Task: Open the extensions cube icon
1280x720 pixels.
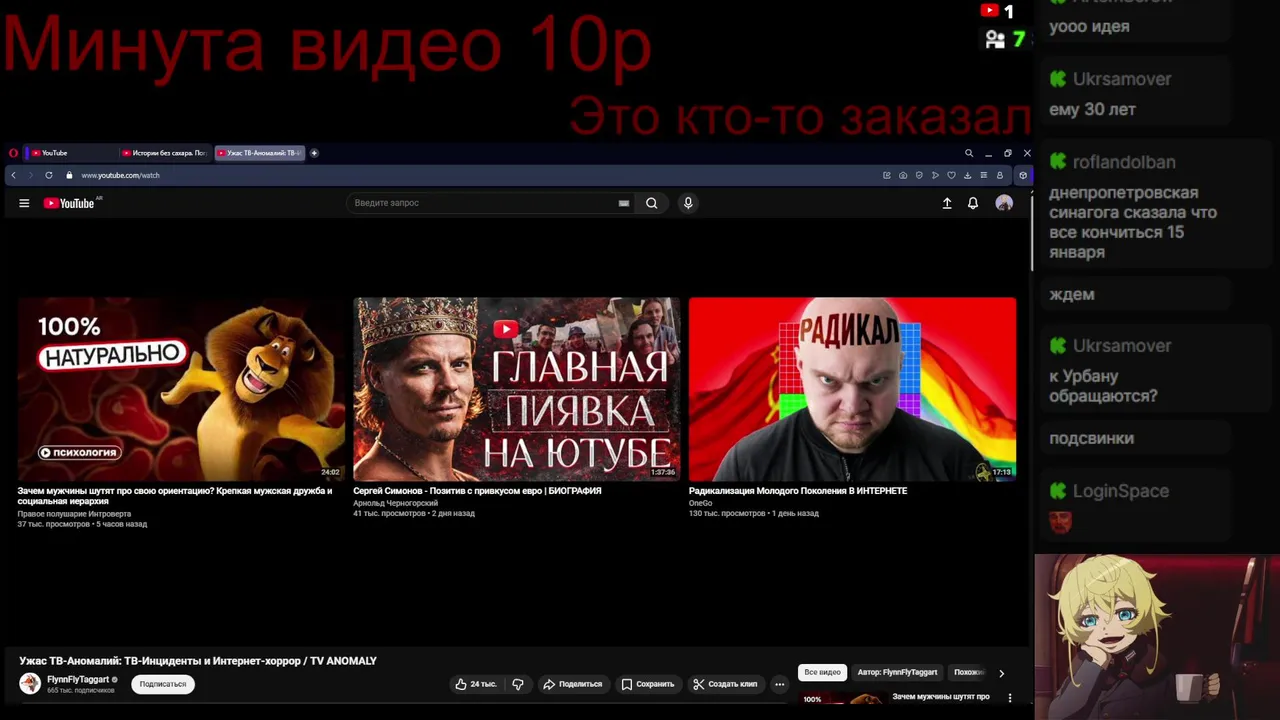Action: [x=1022, y=175]
